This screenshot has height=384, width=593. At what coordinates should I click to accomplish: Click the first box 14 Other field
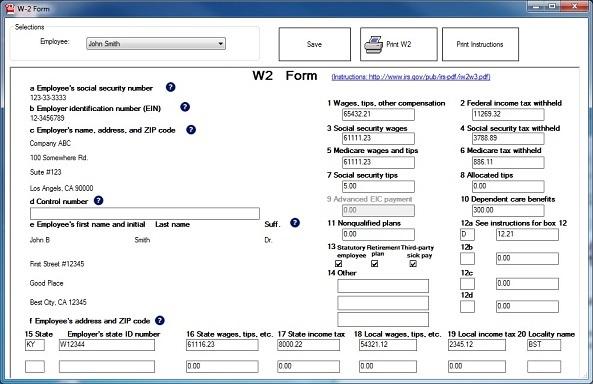point(383,286)
